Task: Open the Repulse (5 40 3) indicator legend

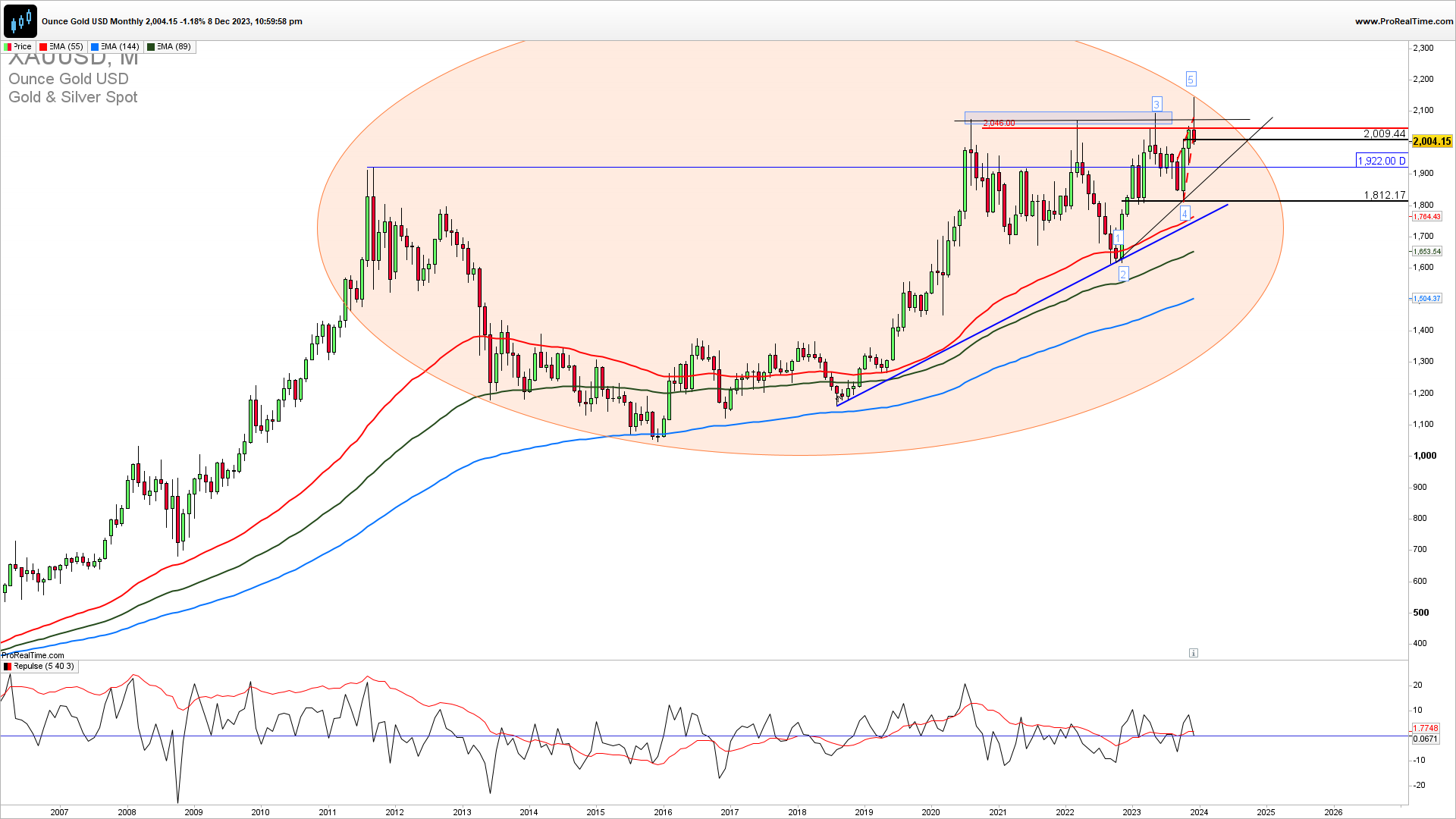Action: coord(39,667)
